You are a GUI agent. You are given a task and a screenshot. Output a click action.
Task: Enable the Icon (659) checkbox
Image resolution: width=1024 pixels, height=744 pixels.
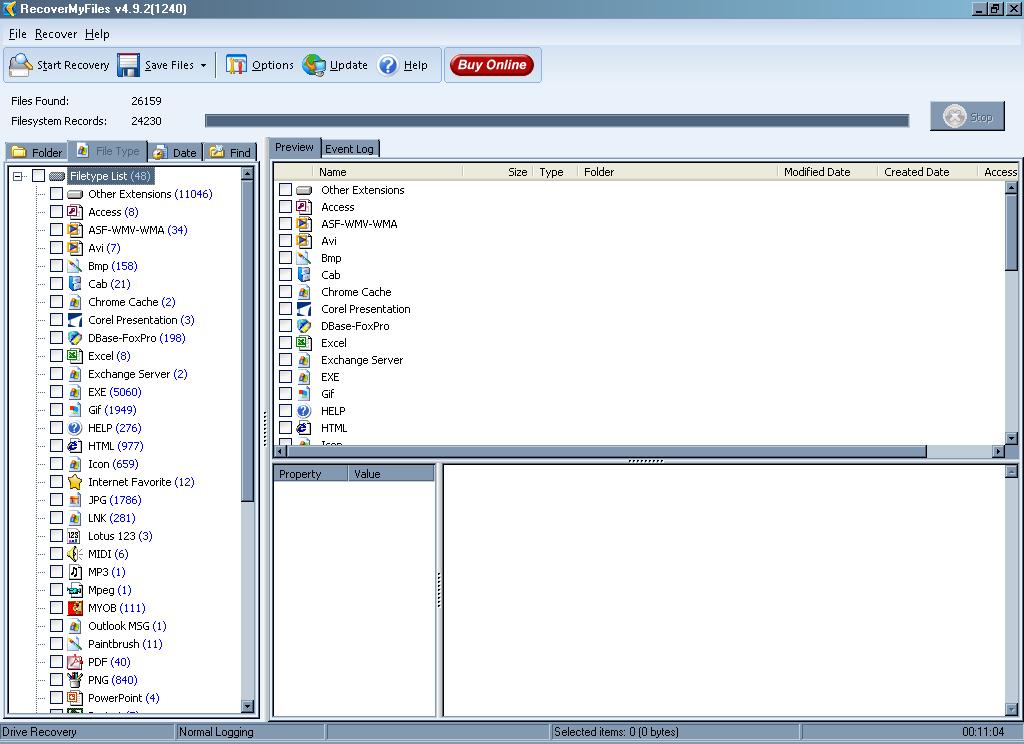(57, 464)
